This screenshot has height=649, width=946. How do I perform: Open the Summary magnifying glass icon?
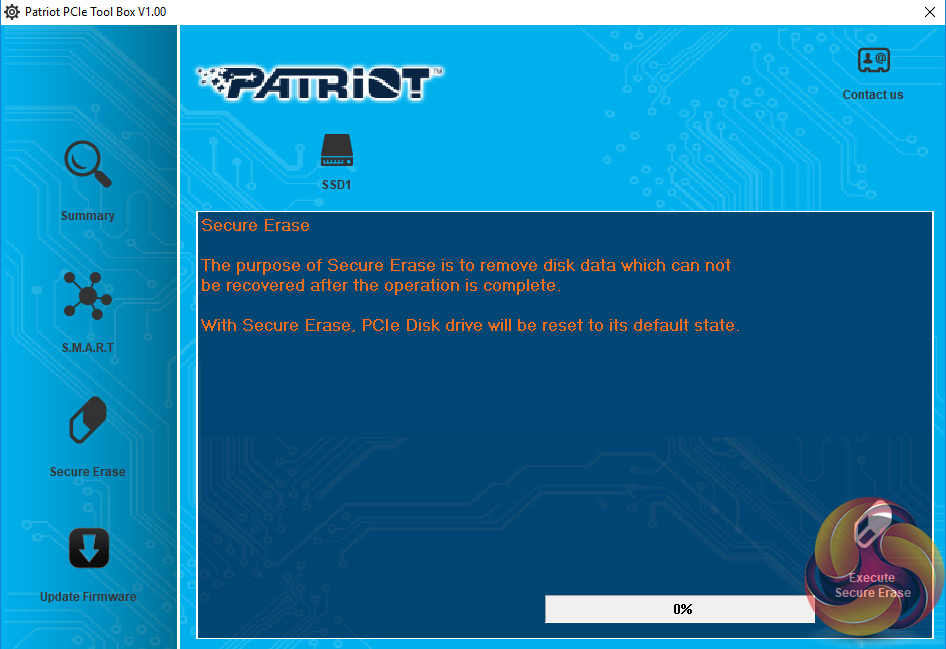point(87,164)
